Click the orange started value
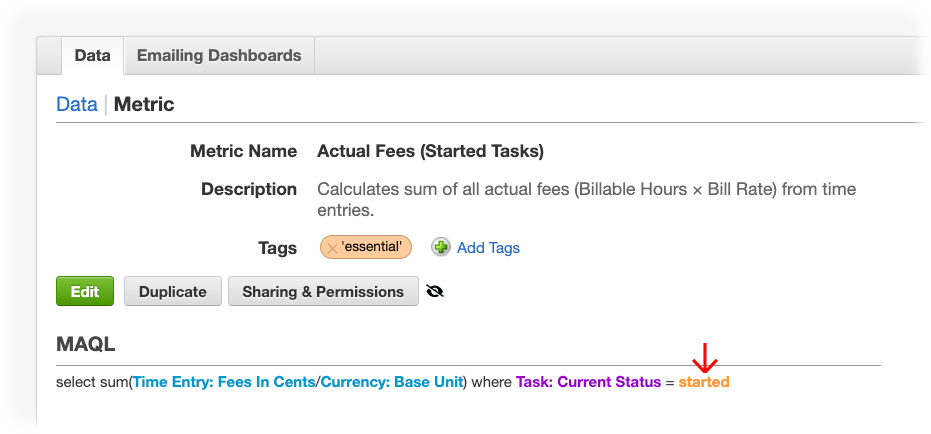Image resolution: width=931 pixels, height=434 pixels. [704, 382]
